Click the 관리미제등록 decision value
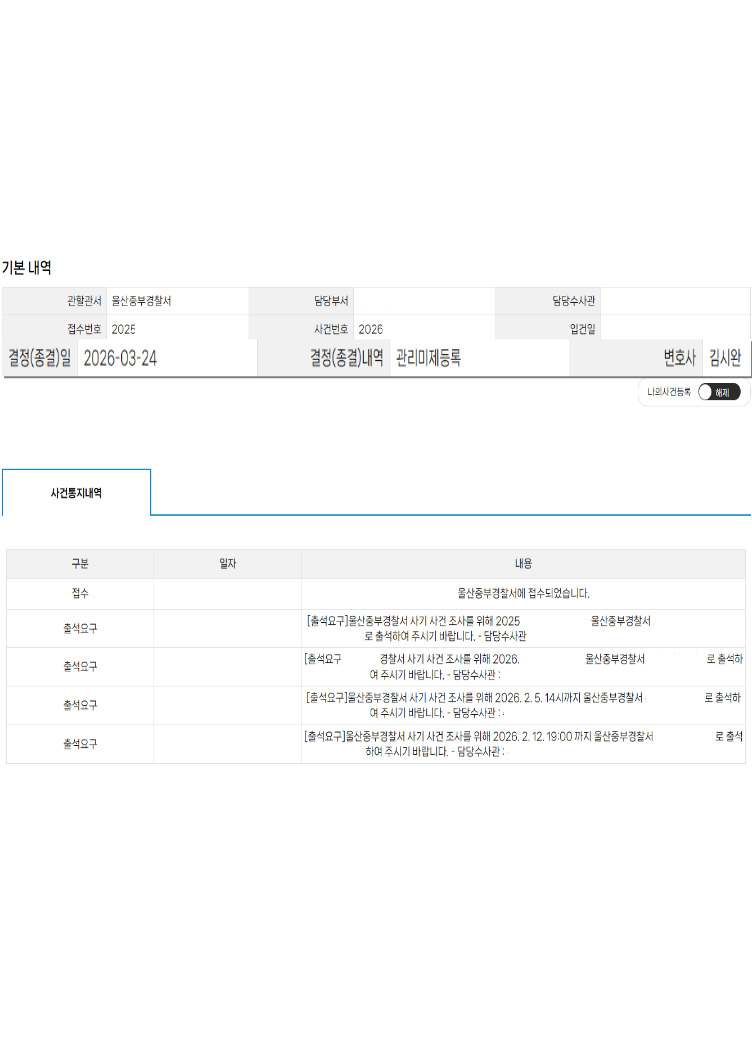 coord(428,359)
